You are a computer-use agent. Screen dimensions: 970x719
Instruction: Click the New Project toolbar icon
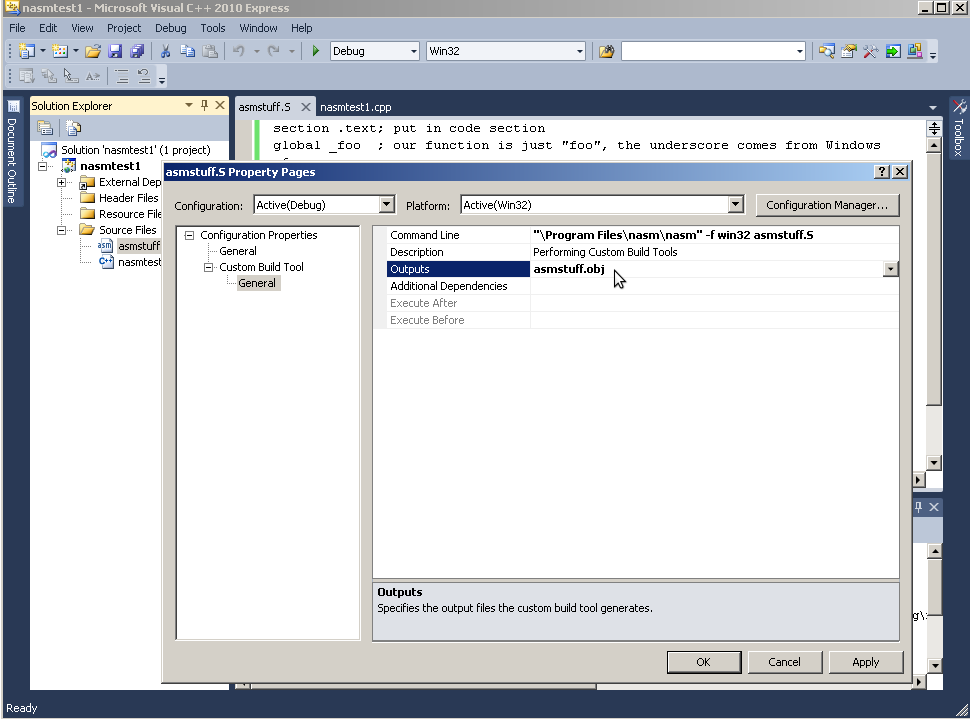pyautogui.click(x=27, y=51)
